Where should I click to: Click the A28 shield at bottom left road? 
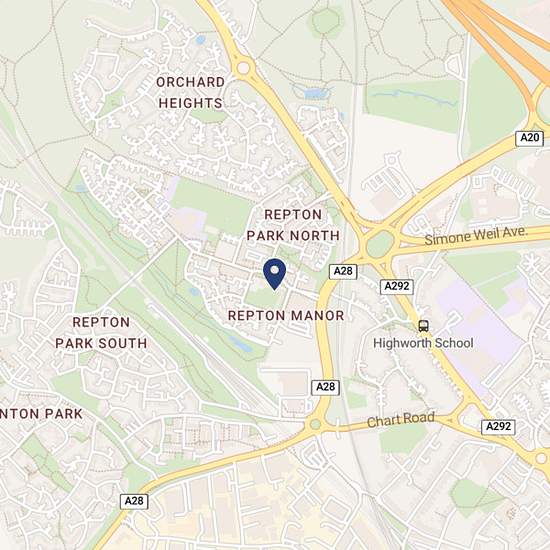pyautogui.click(x=134, y=501)
